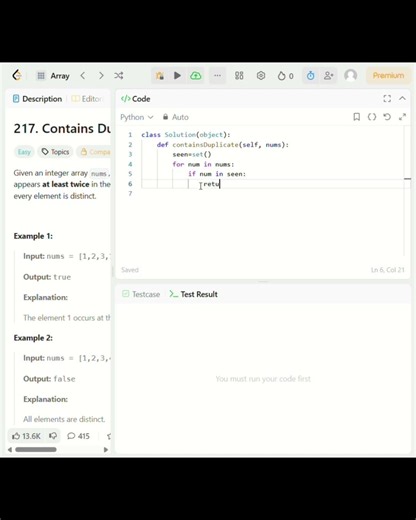Select the Code panel tab
This screenshot has width=416, height=520.
[x=136, y=99]
